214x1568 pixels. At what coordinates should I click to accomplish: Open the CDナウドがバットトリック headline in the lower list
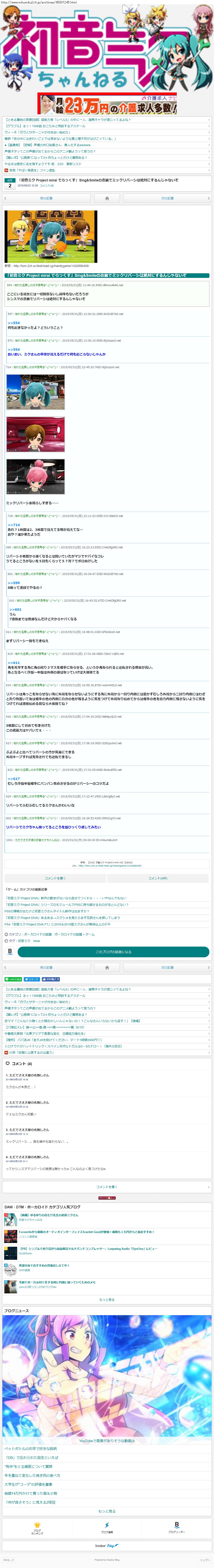tap(107, 1046)
